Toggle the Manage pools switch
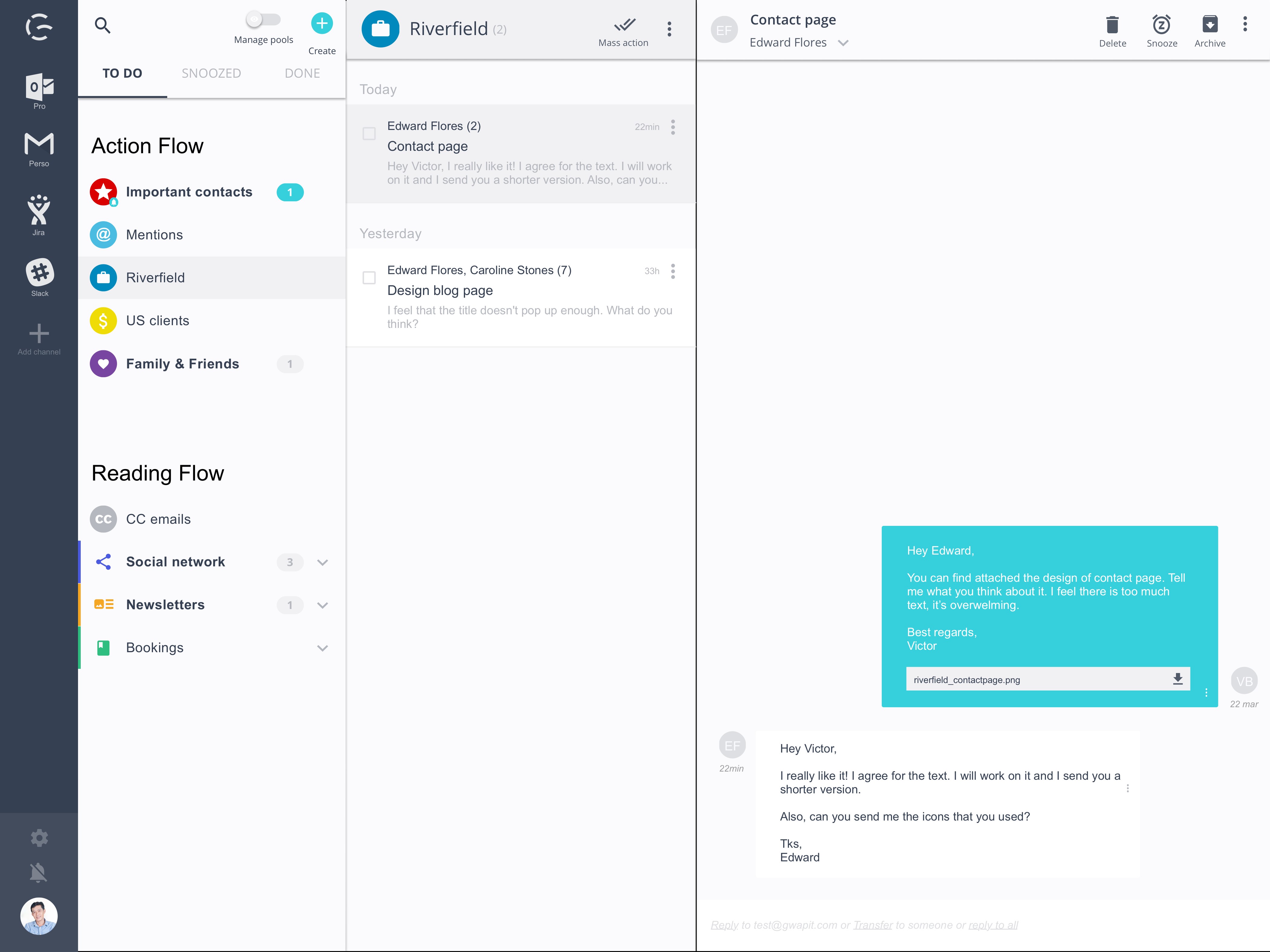The height and width of the screenshot is (952, 1270). point(263,20)
